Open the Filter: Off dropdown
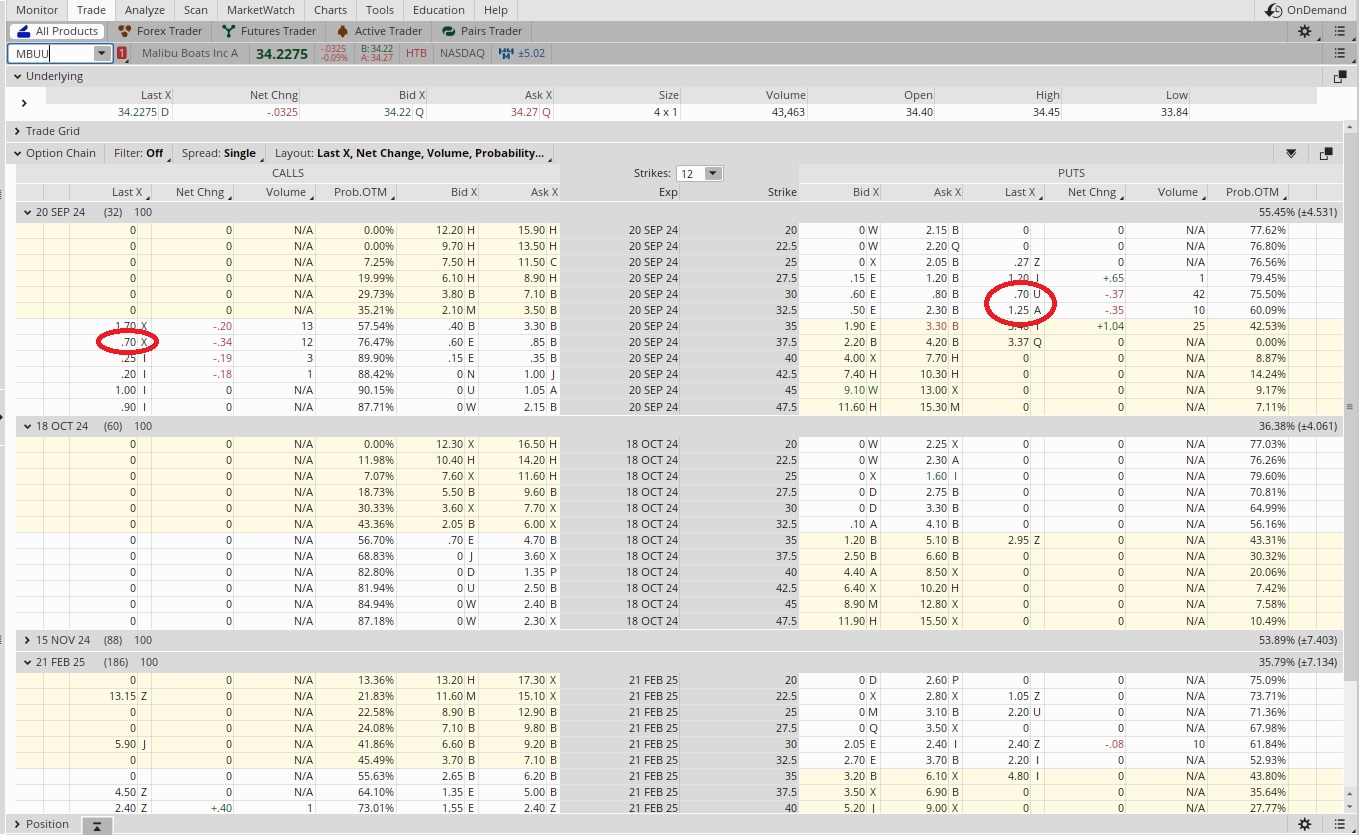This screenshot has width=1359, height=835. (x=141, y=154)
